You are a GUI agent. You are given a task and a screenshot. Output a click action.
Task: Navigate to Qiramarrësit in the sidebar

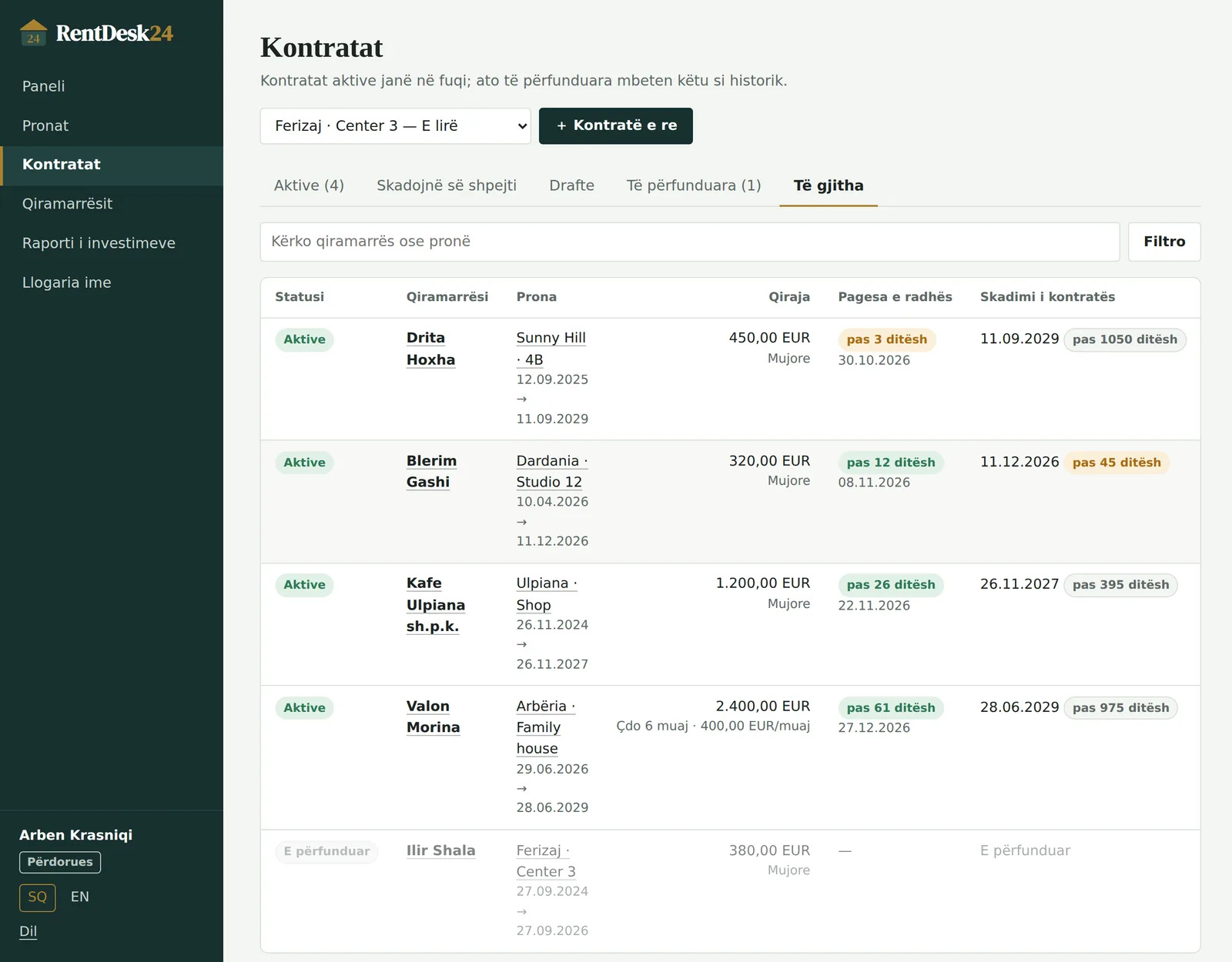point(112,204)
